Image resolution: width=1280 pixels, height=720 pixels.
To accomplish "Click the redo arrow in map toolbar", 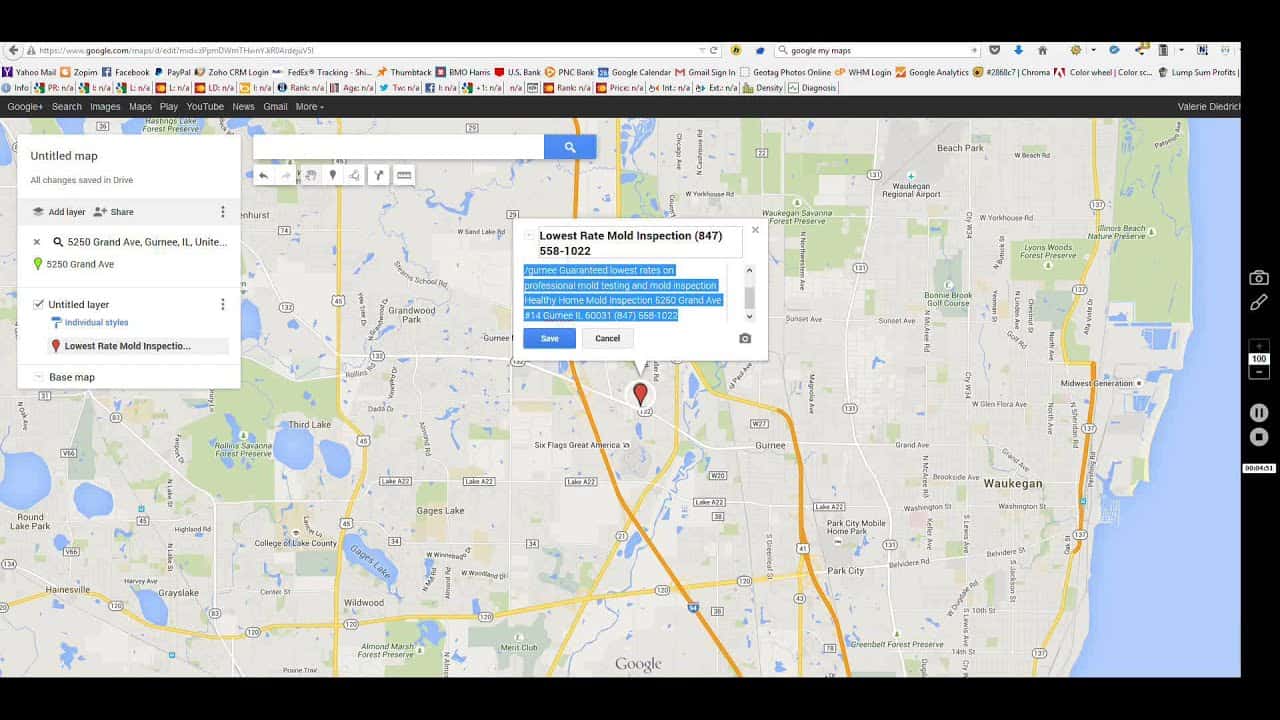I will (x=286, y=175).
